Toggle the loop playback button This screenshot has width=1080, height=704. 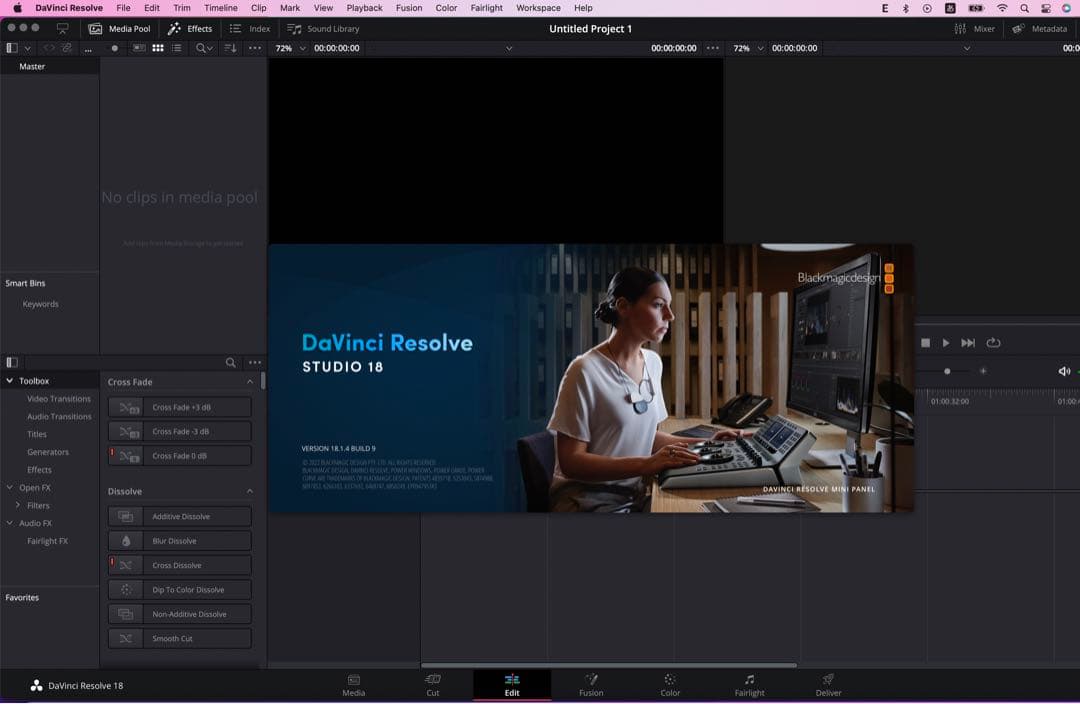point(993,343)
